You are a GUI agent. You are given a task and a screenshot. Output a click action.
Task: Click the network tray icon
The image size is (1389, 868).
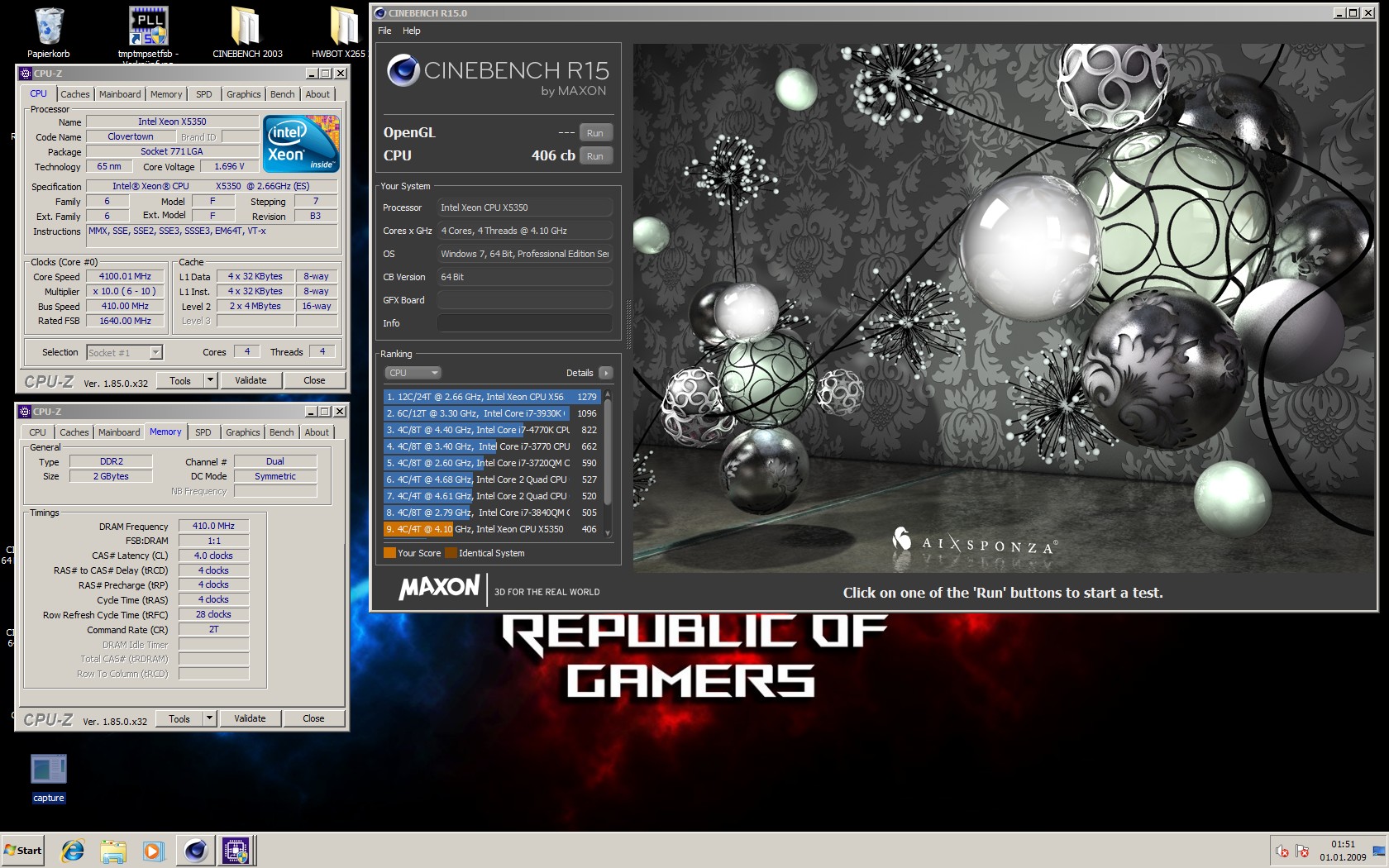[1378, 851]
